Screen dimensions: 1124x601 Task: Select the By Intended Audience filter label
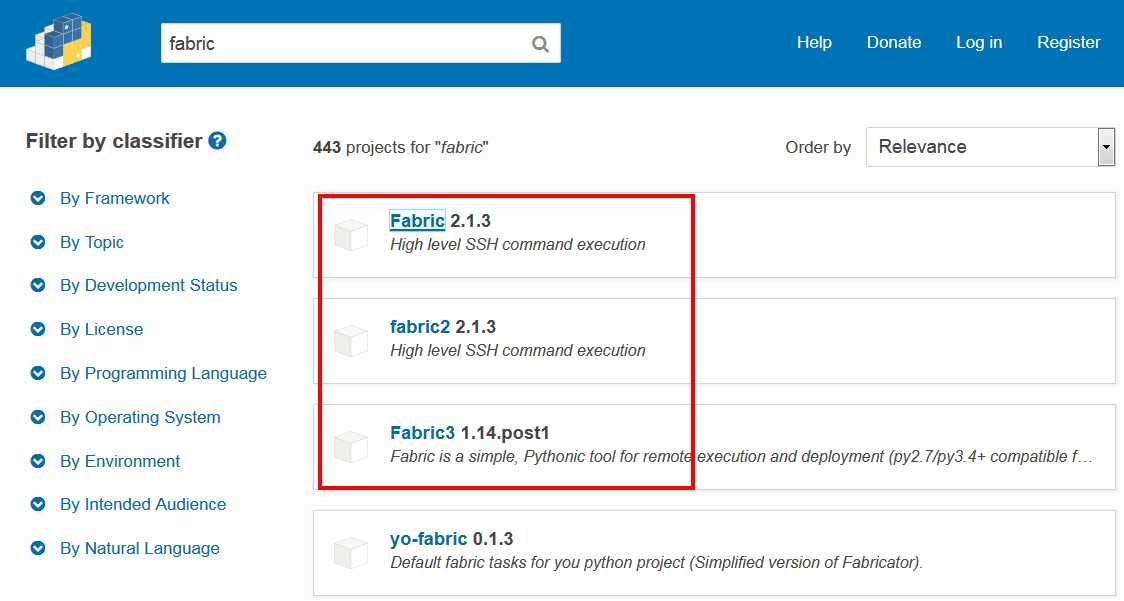[143, 505]
